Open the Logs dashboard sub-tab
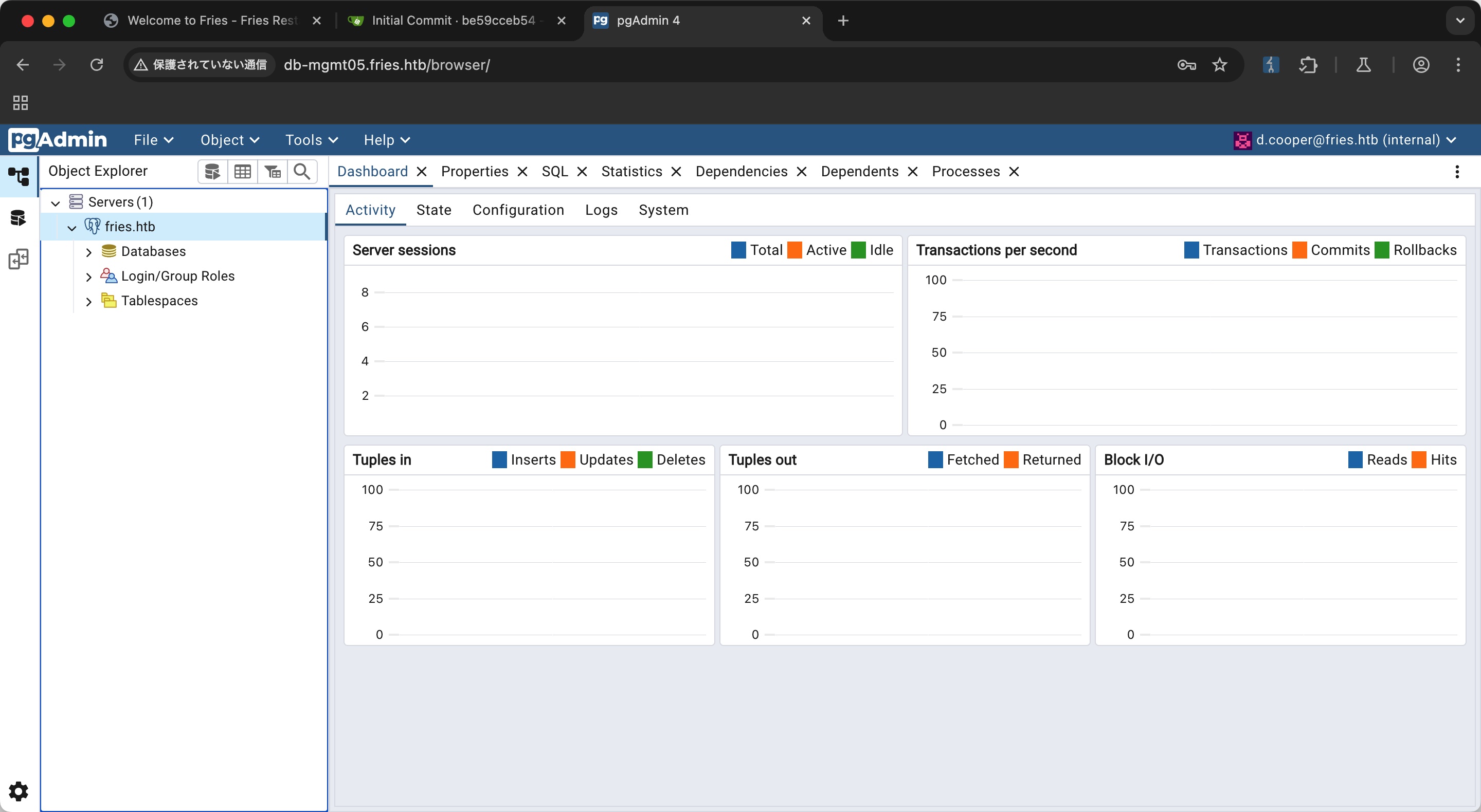 [x=601, y=210]
